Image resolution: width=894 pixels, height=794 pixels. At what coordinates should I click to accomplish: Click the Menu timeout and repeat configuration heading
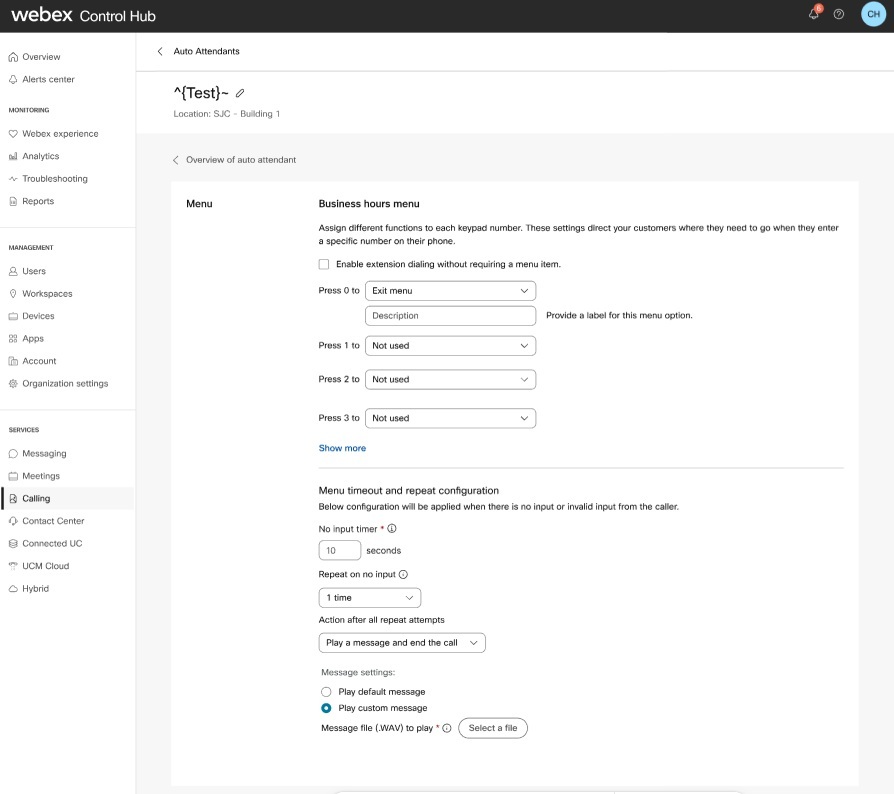pyautogui.click(x=409, y=490)
